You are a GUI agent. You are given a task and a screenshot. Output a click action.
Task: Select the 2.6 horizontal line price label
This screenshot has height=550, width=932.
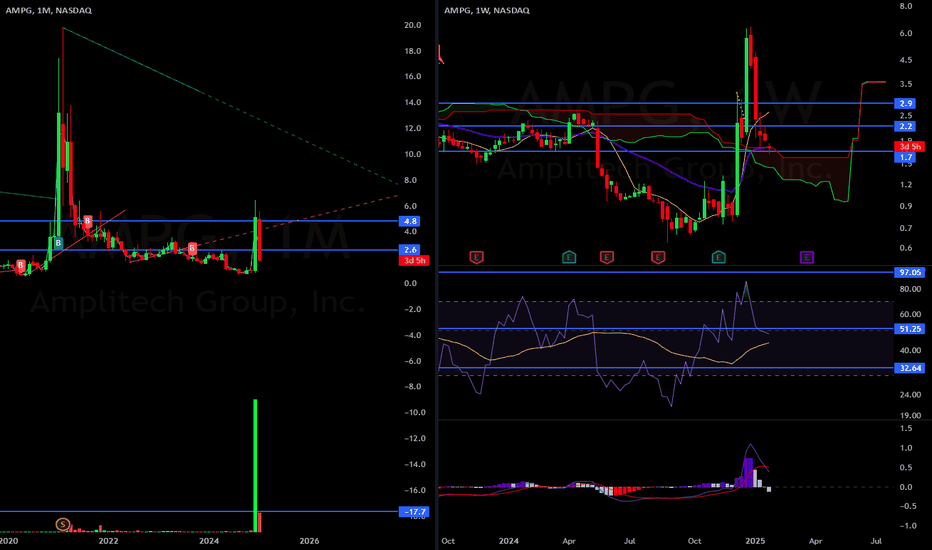[410, 250]
